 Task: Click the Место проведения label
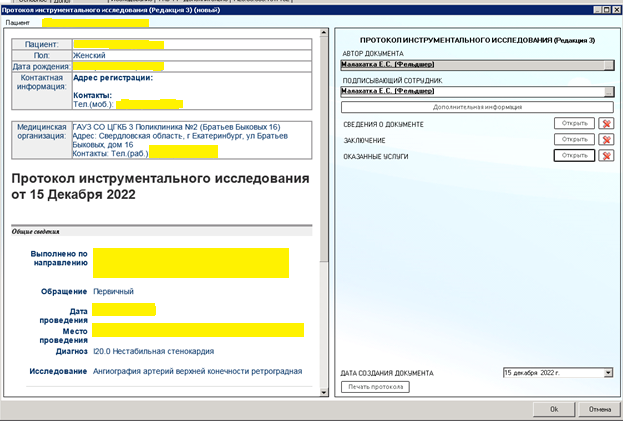point(63,336)
